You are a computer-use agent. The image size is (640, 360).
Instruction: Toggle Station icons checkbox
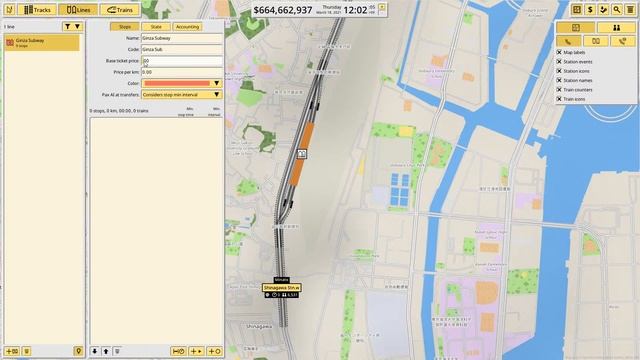pyautogui.click(x=559, y=71)
